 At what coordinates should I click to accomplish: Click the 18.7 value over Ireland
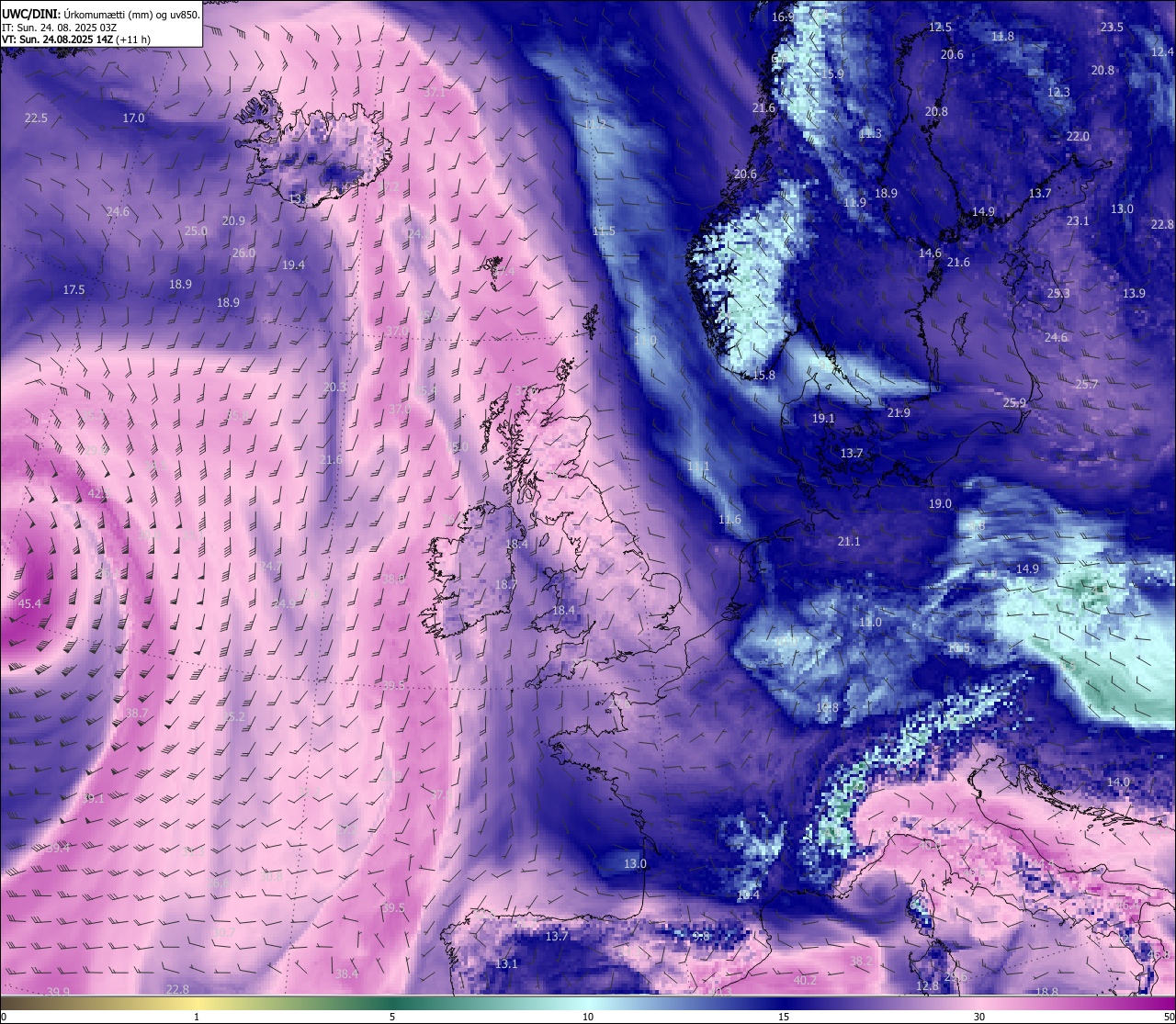coord(505,584)
